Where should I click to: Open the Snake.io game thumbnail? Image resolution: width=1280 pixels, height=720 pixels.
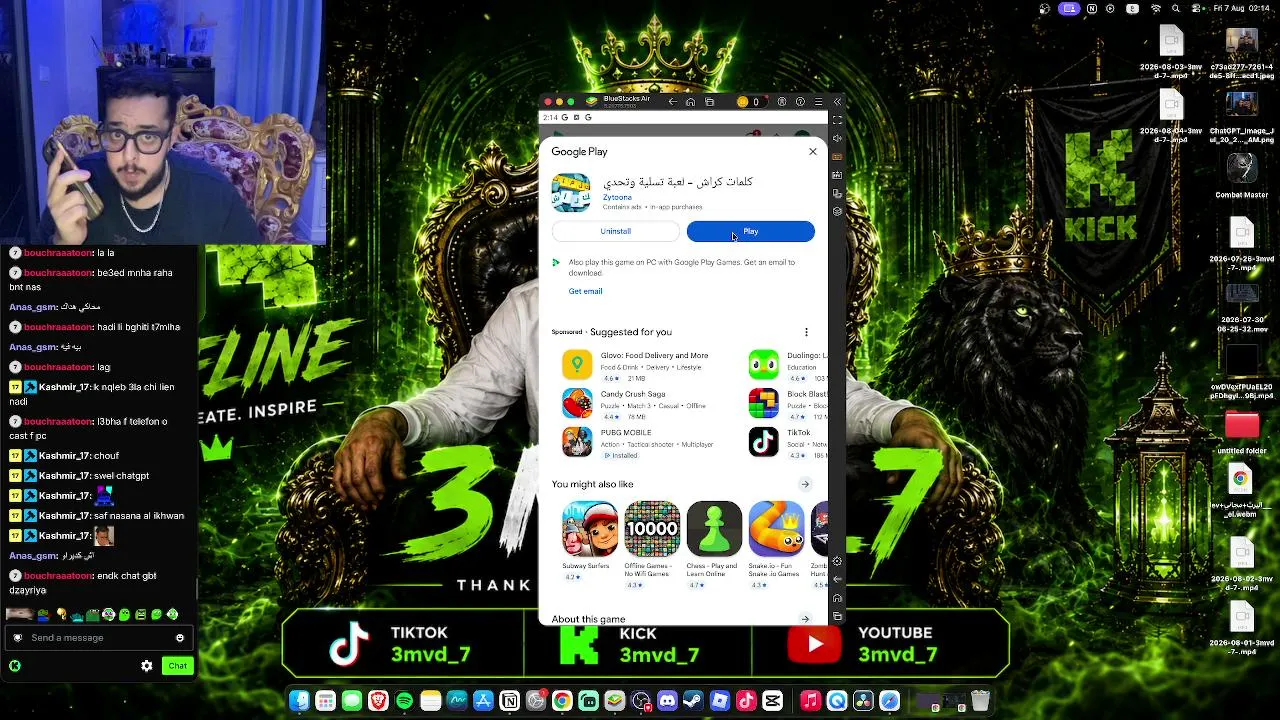click(x=776, y=529)
